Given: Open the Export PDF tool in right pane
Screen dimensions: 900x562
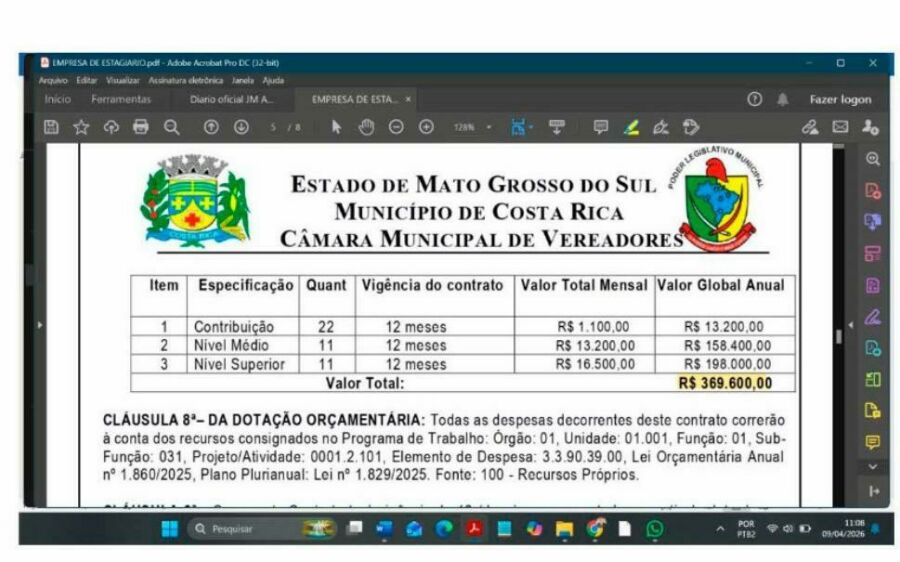Looking at the screenshot, I should point(872,222).
